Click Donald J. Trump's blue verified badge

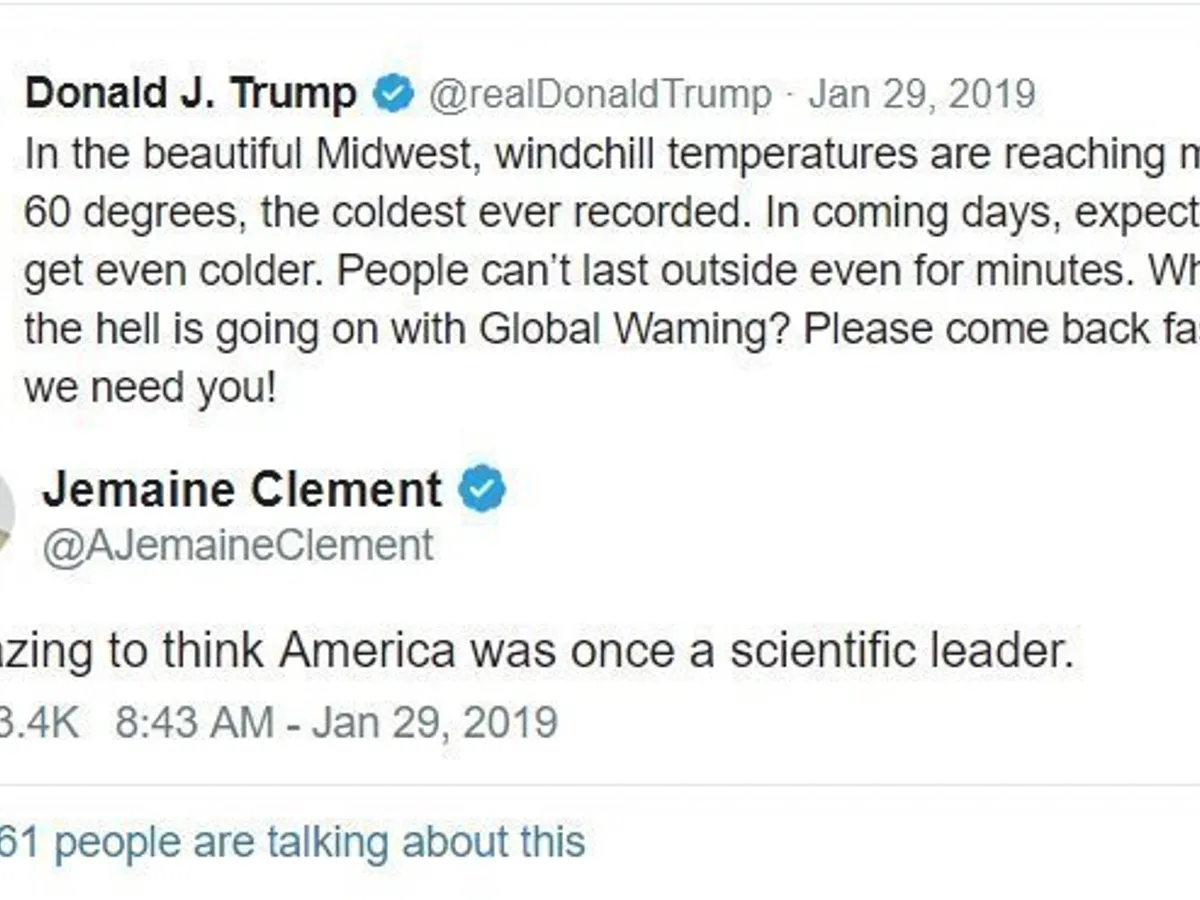point(393,95)
